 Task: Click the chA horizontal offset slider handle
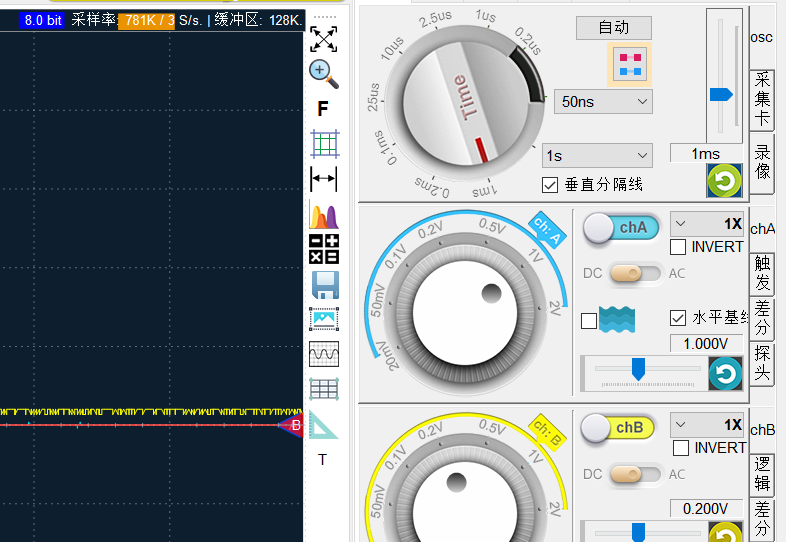tap(638, 369)
